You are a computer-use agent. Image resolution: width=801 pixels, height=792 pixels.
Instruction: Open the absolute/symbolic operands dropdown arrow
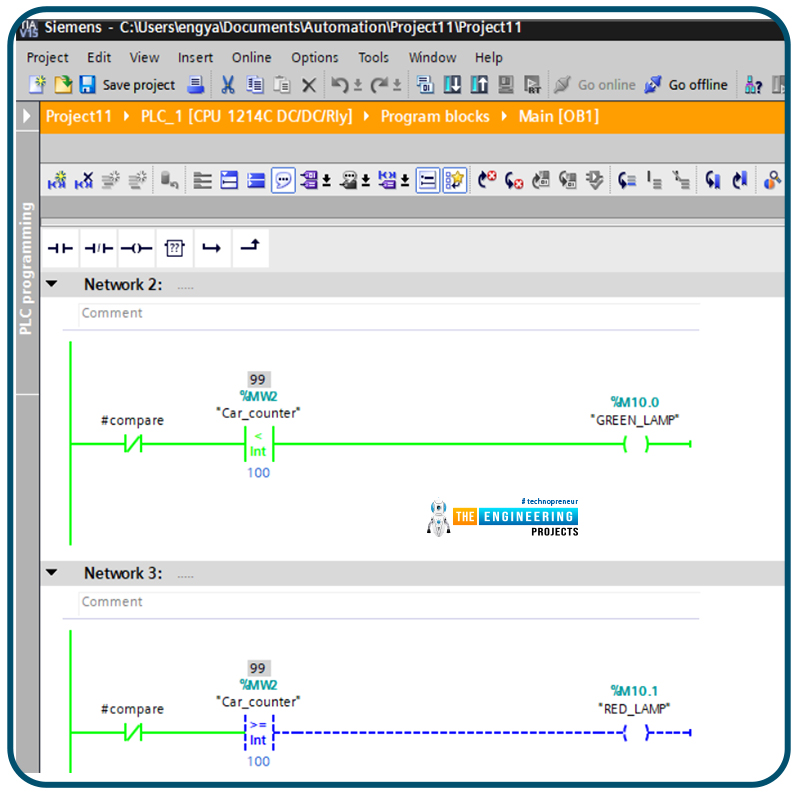[x=326, y=181]
